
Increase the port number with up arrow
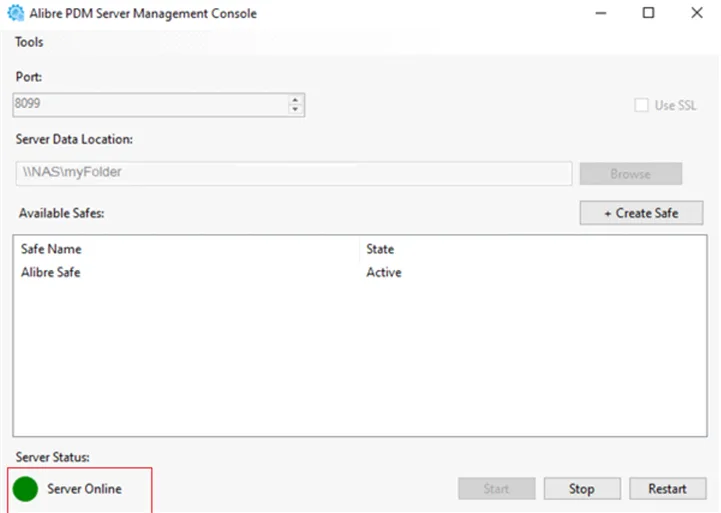pyautogui.click(x=295, y=99)
